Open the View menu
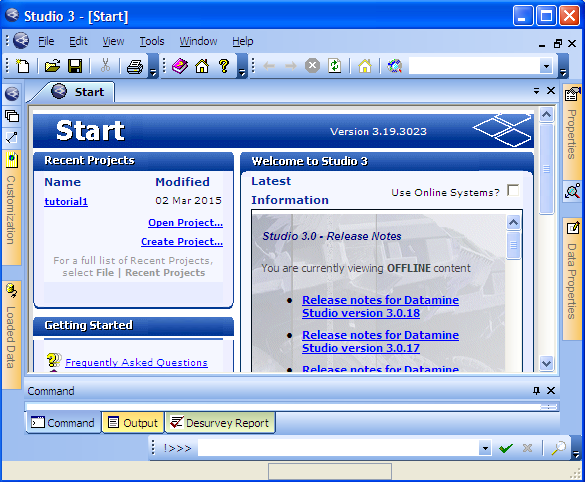Image resolution: width=585 pixels, height=482 pixels. [x=113, y=41]
